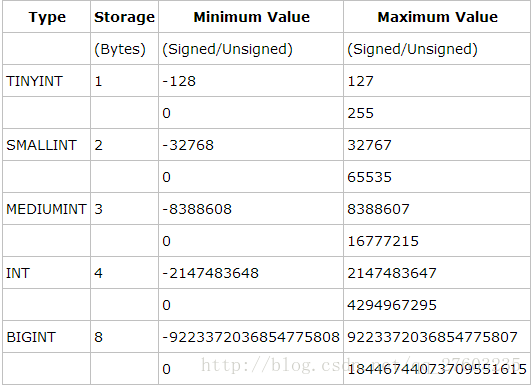532x385 pixels.
Task: Click the BIGINT type cell
Action: point(47,337)
